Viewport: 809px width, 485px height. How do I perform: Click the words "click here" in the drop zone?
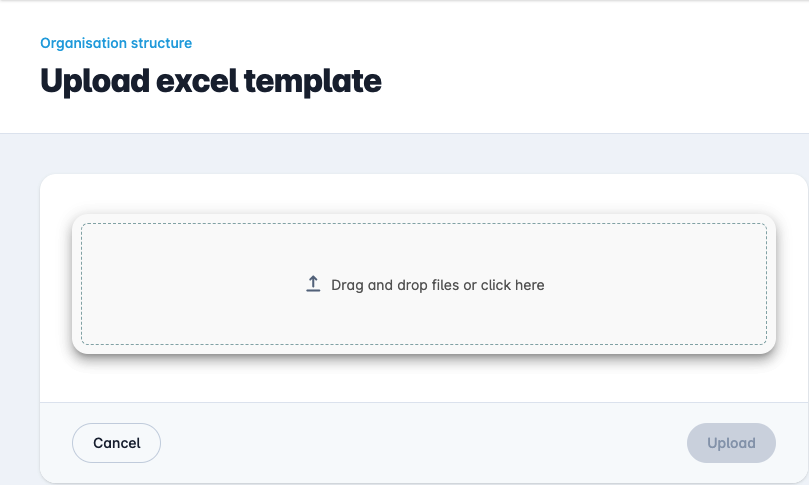[512, 285]
